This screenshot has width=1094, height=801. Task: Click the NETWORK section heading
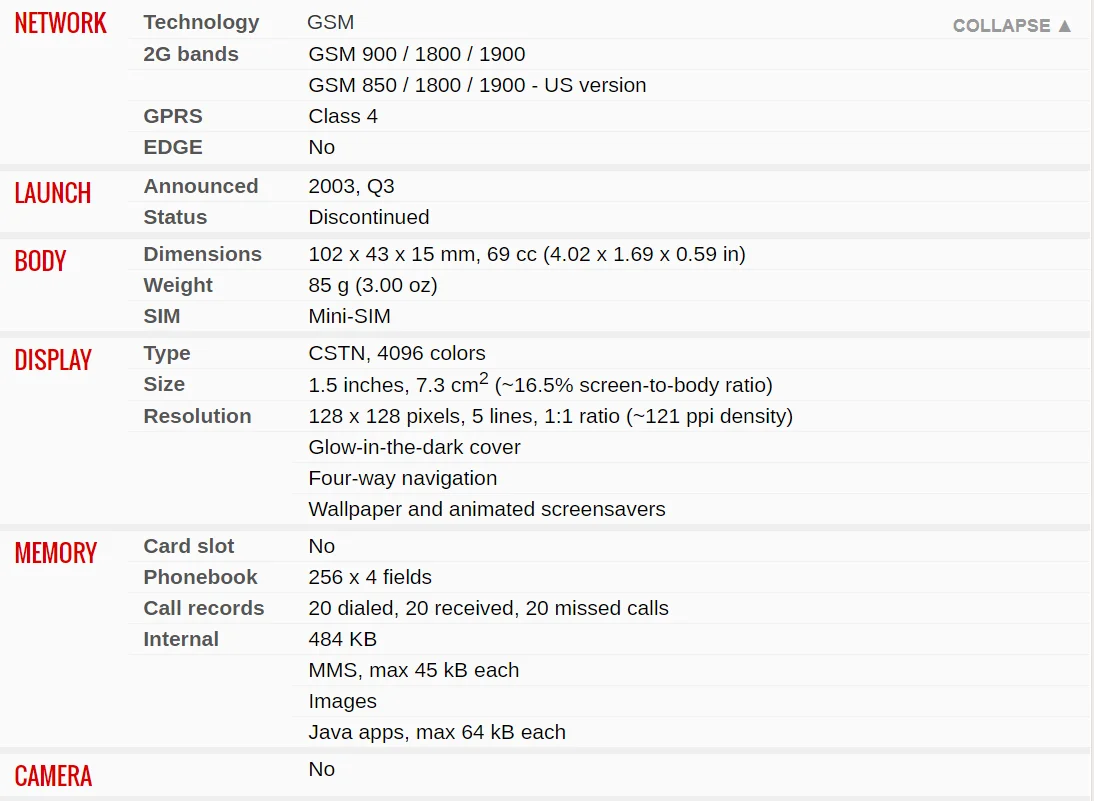pyautogui.click(x=61, y=23)
